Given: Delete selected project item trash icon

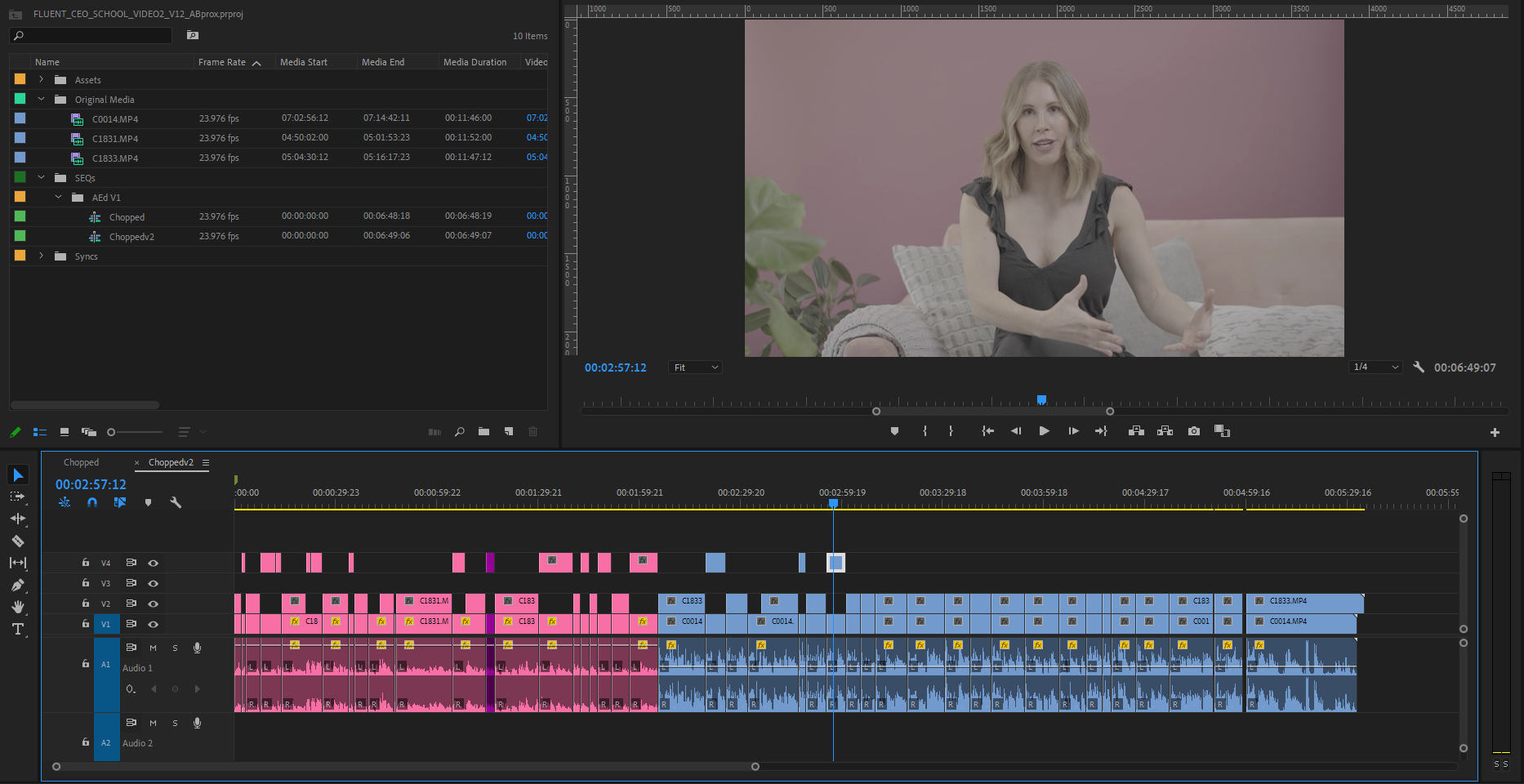Looking at the screenshot, I should coord(533,432).
